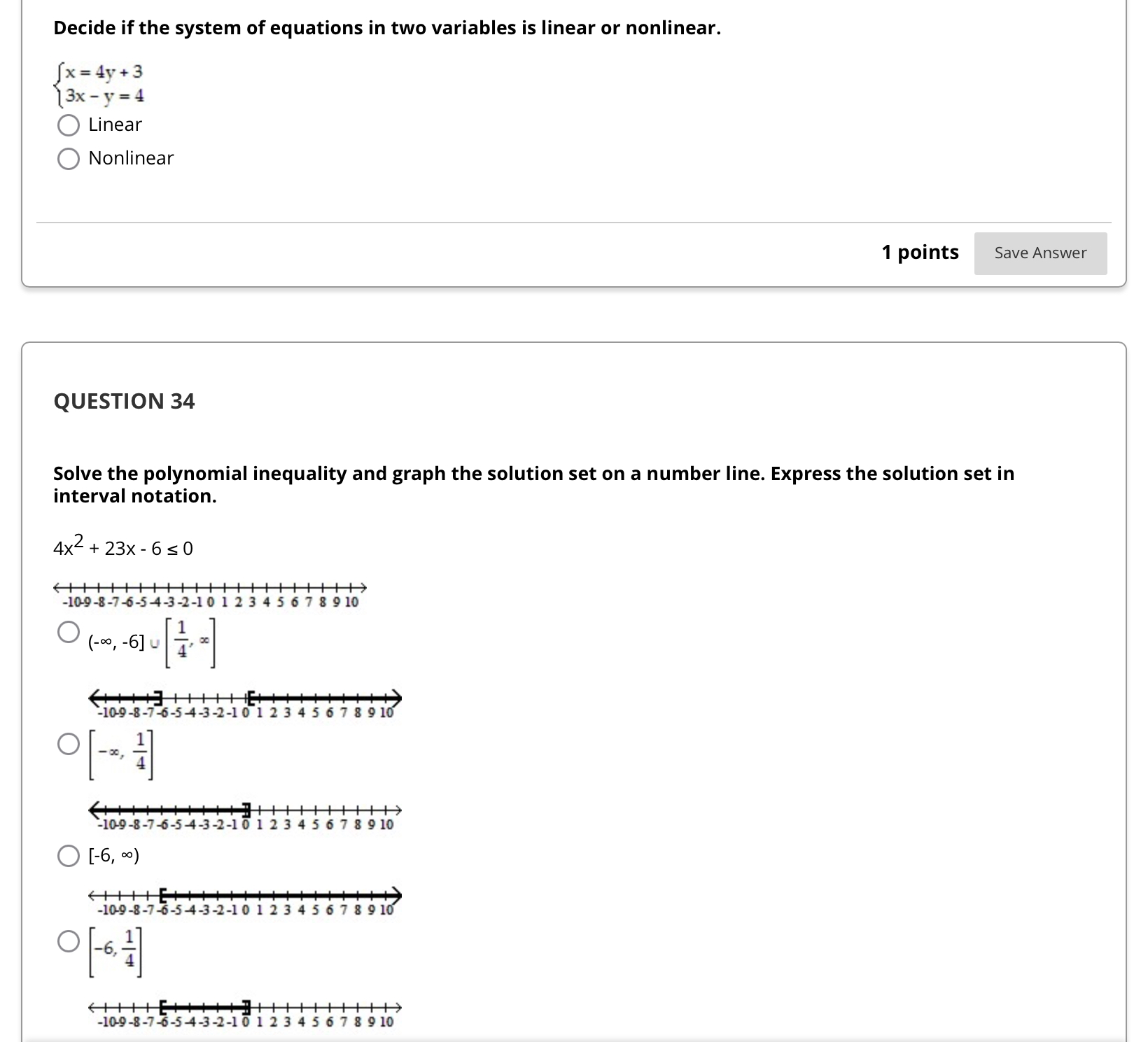
Task: Select the [-6, 1/4] answer option
Action: 69,943
